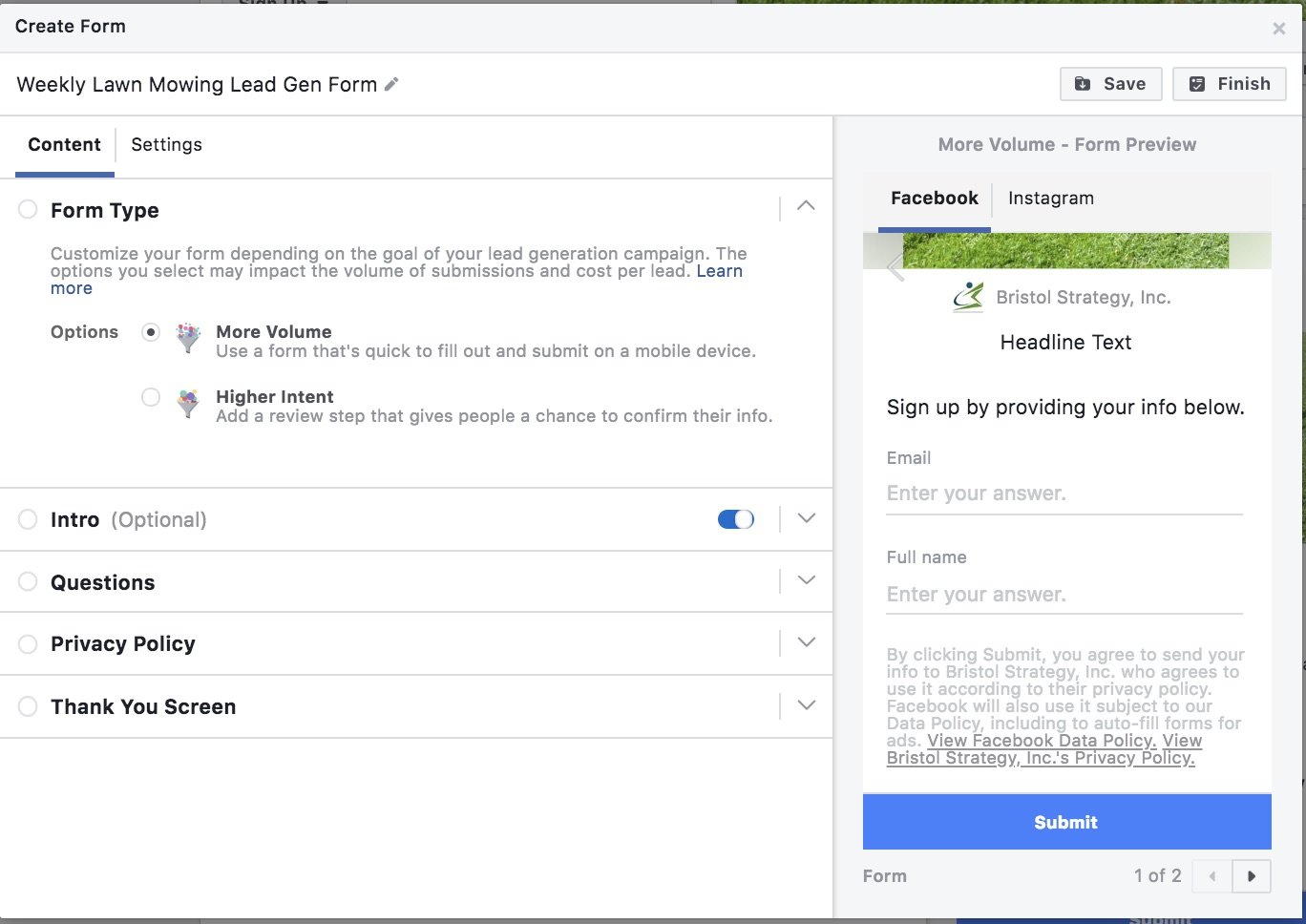The image size is (1306, 924).
Task: Click the Bristol Strategy logo in preview
Action: pos(968,297)
